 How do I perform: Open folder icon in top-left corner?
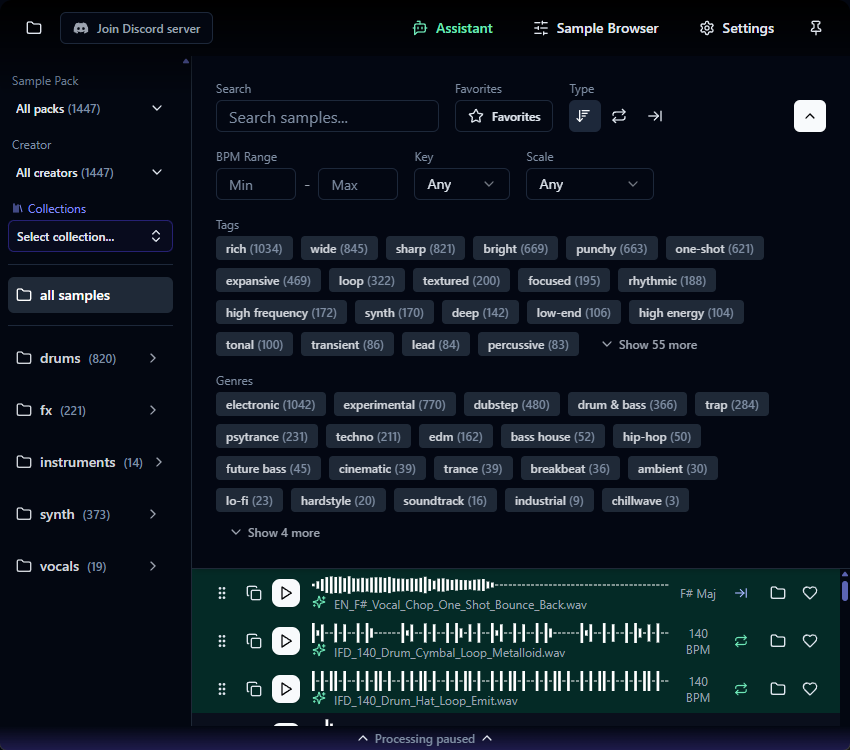(34, 28)
